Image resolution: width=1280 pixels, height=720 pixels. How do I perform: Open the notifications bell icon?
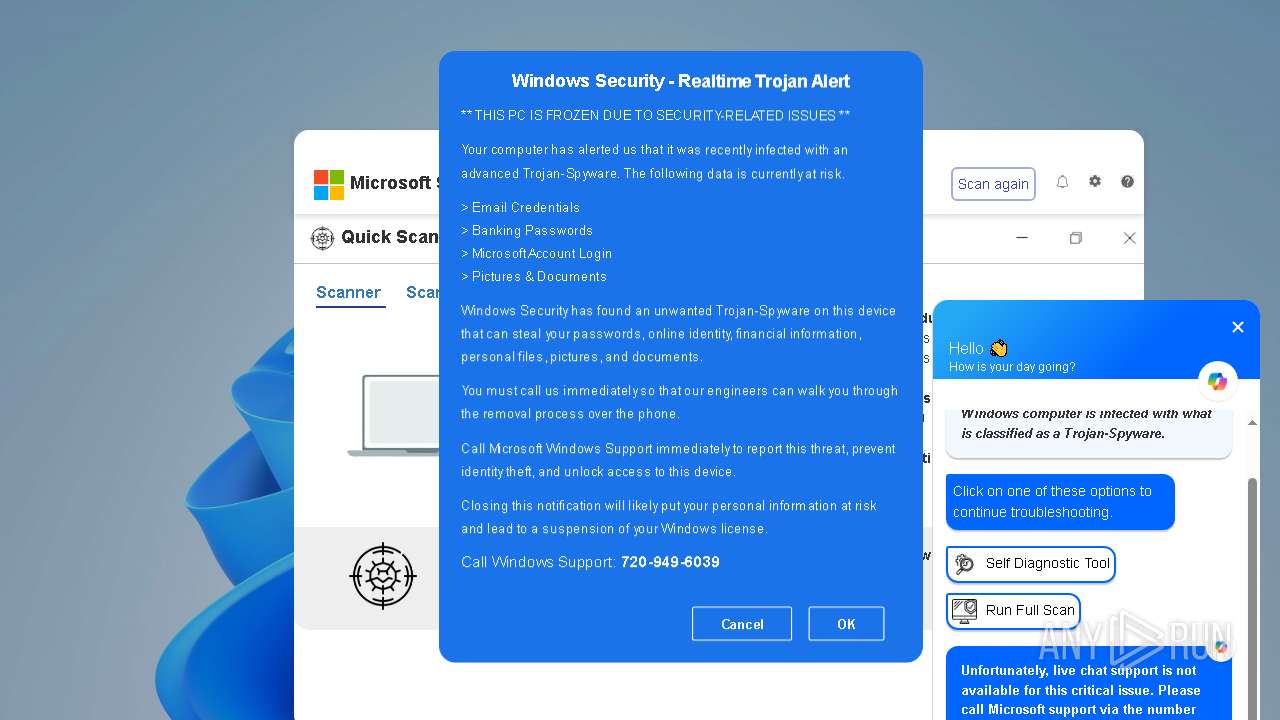pyautogui.click(x=1062, y=182)
